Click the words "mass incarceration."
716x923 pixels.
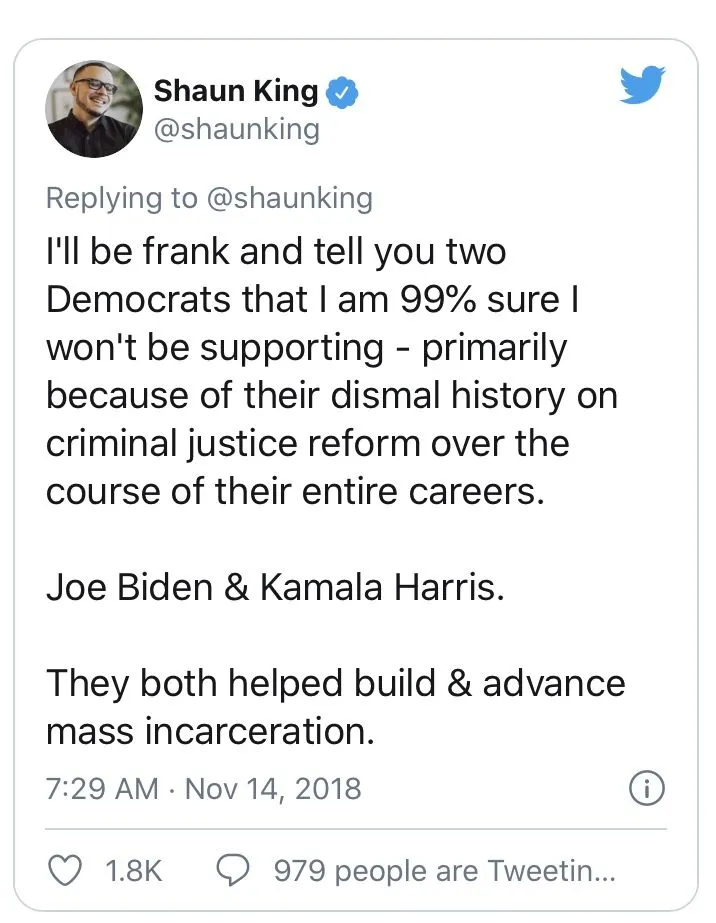(x=210, y=732)
